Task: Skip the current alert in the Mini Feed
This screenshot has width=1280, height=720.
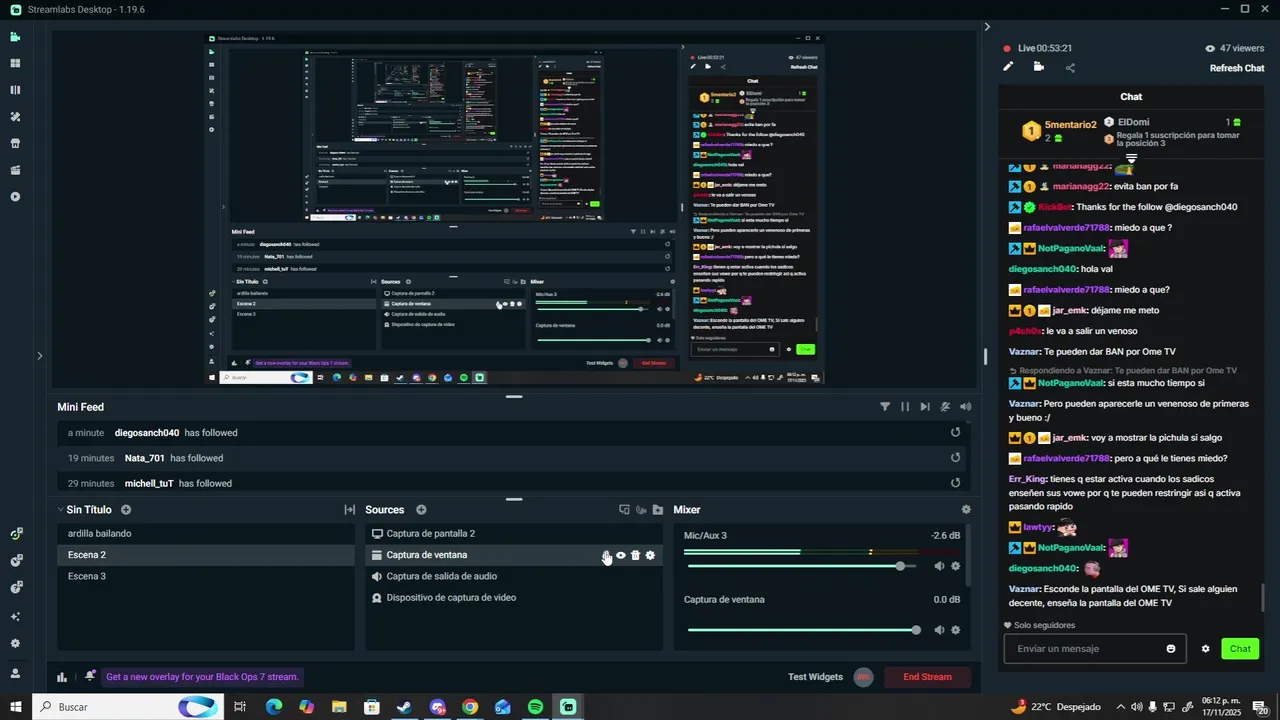Action: (x=925, y=407)
